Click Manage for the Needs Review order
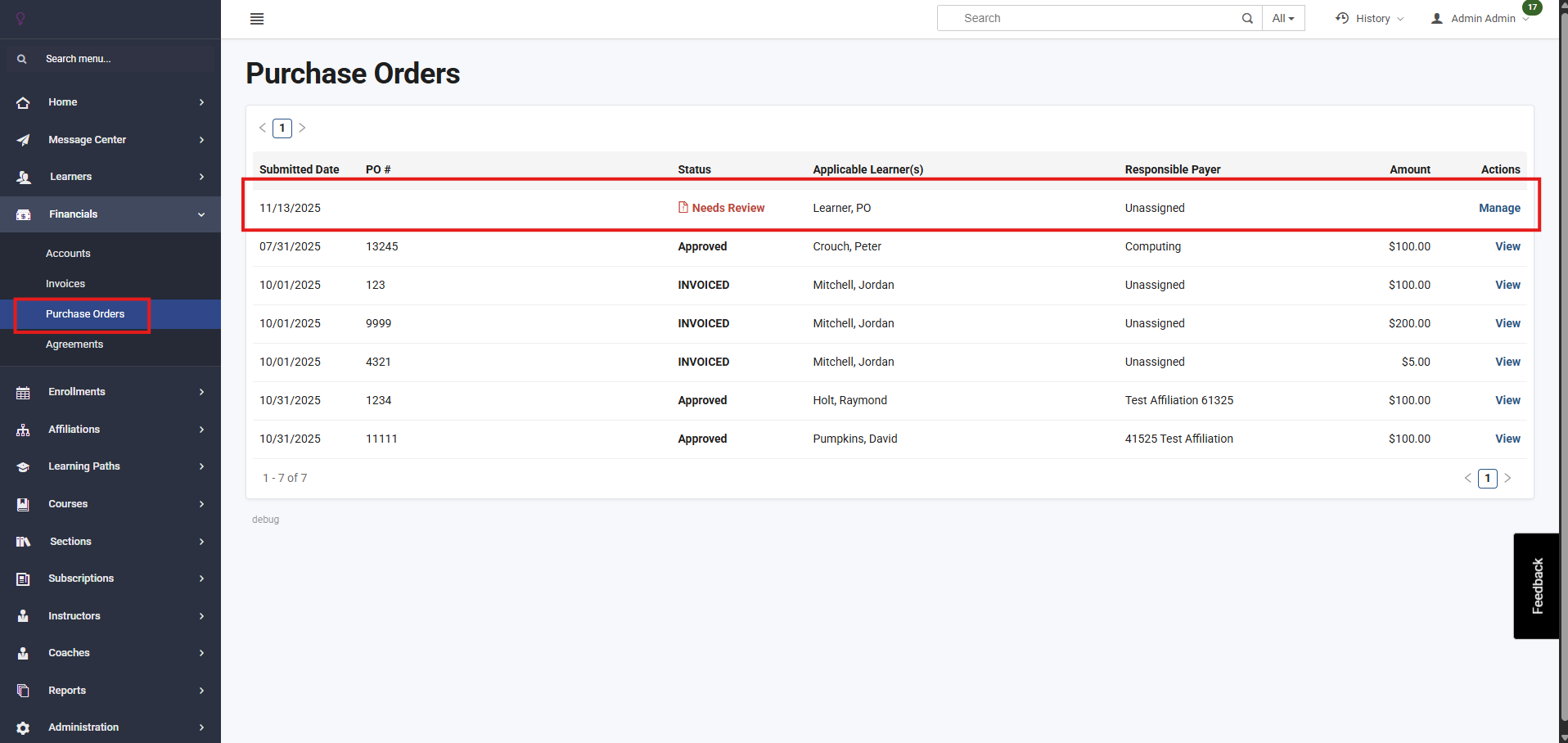 point(1499,208)
